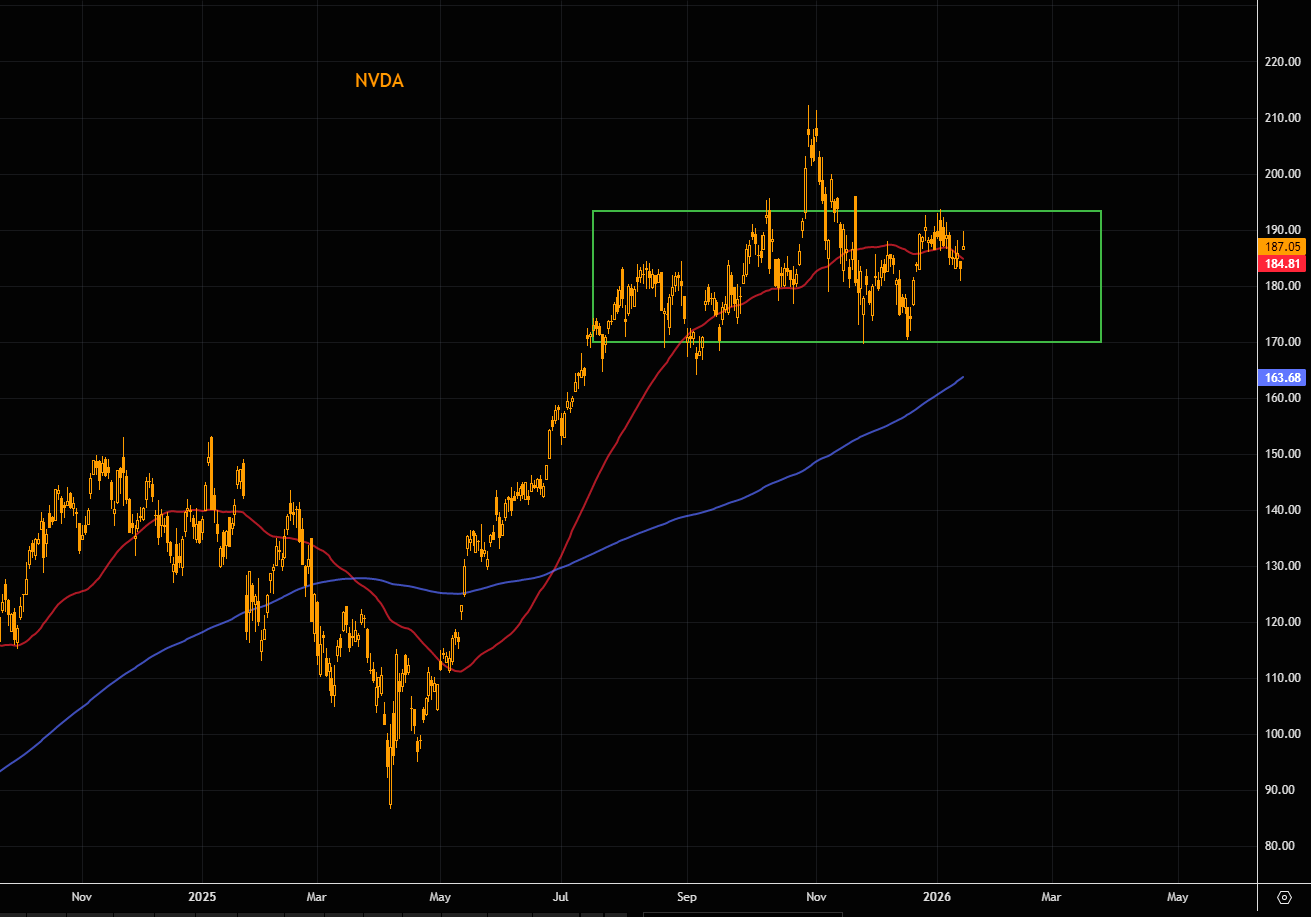The height and width of the screenshot is (917, 1311).
Task: Click the 2025 label on time axis
Action: (x=202, y=896)
